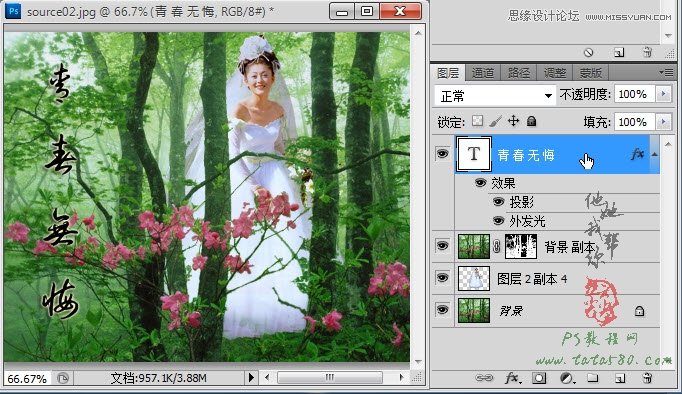682x394 pixels.
Task: Click the fx badge on 青春无悔 layer
Action: (637, 154)
